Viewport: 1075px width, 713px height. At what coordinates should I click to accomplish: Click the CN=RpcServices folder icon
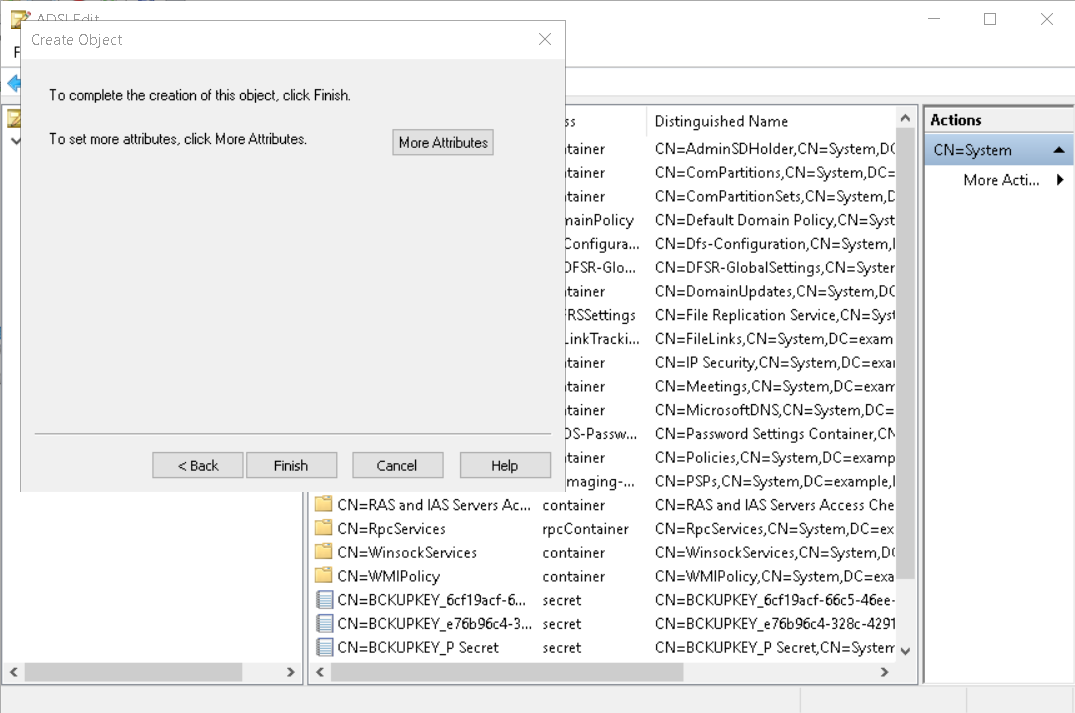pyautogui.click(x=323, y=528)
